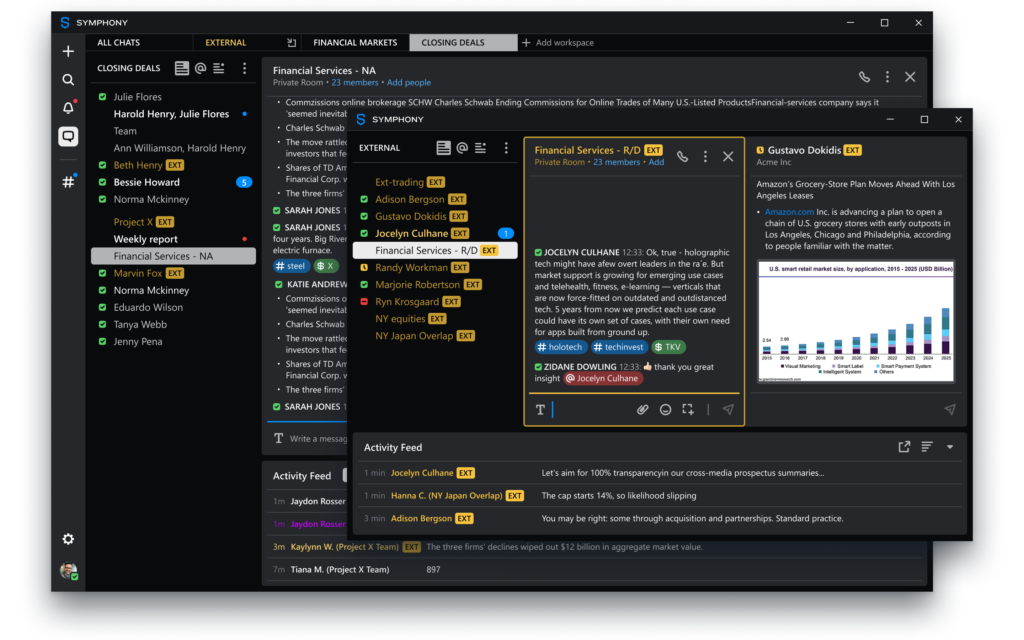The height and width of the screenshot is (640, 1024).
Task: Toggle the text formatting T button in R/D composer
Action: coord(540,409)
